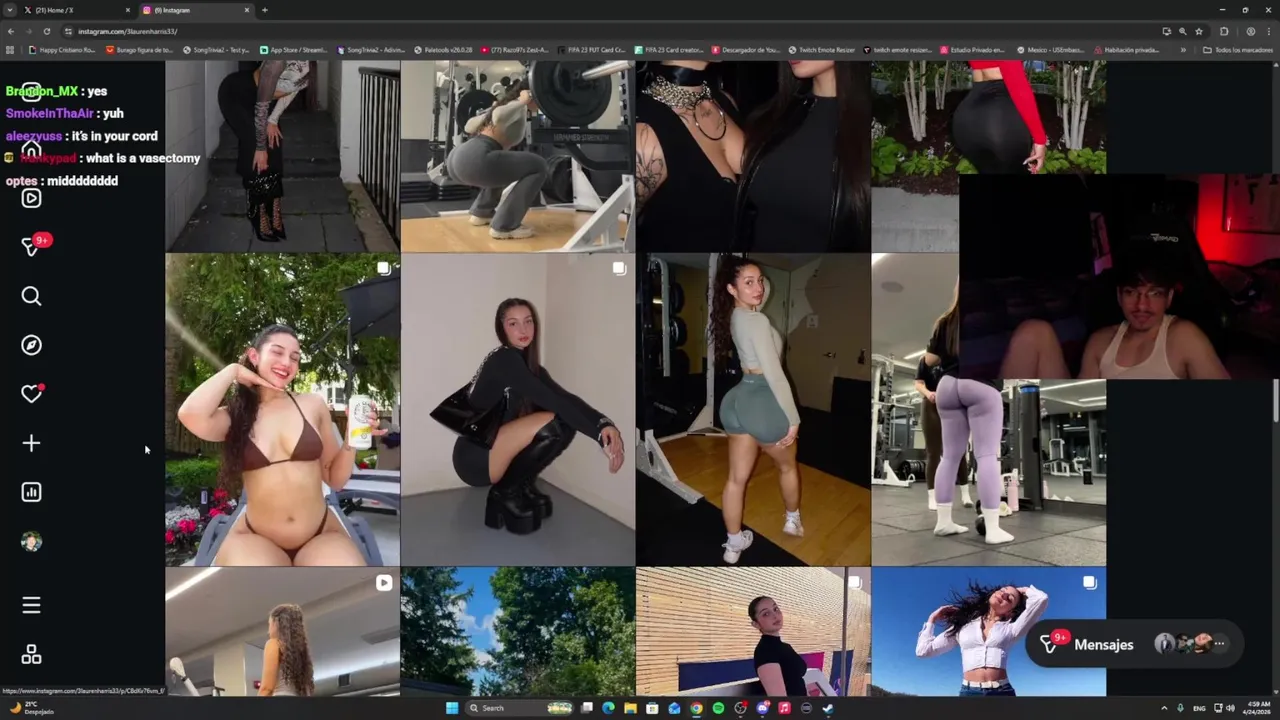This screenshot has height=720, width=1280.
Task: Open the Explore compass icon
Action: pos(31,345)
